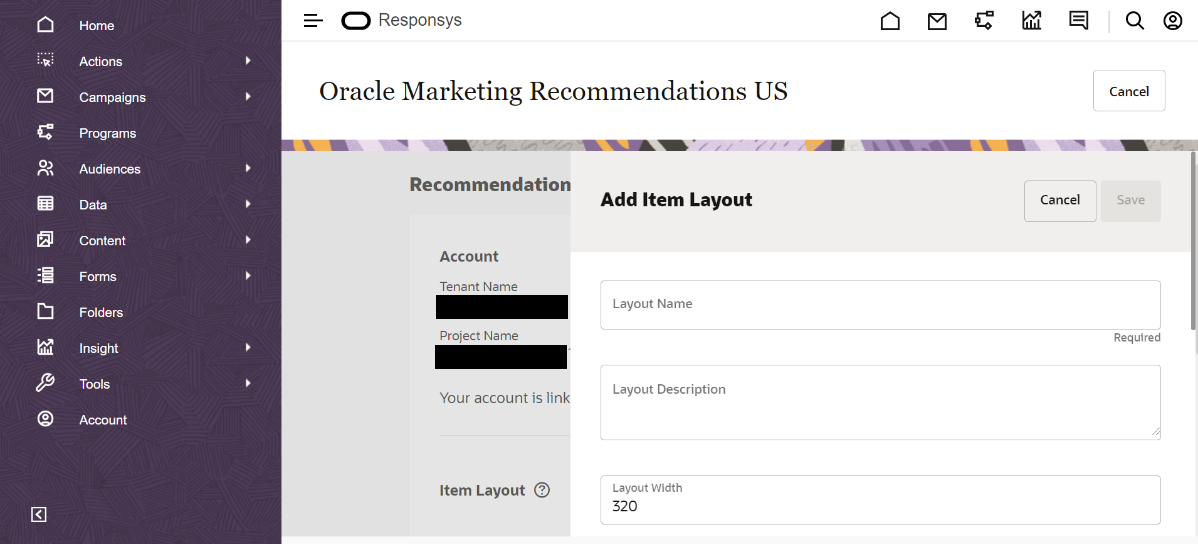Screen dimensions: 1198x544
Task: Expand the Actions submenu arrow
Action: click(x=248, y=61)
